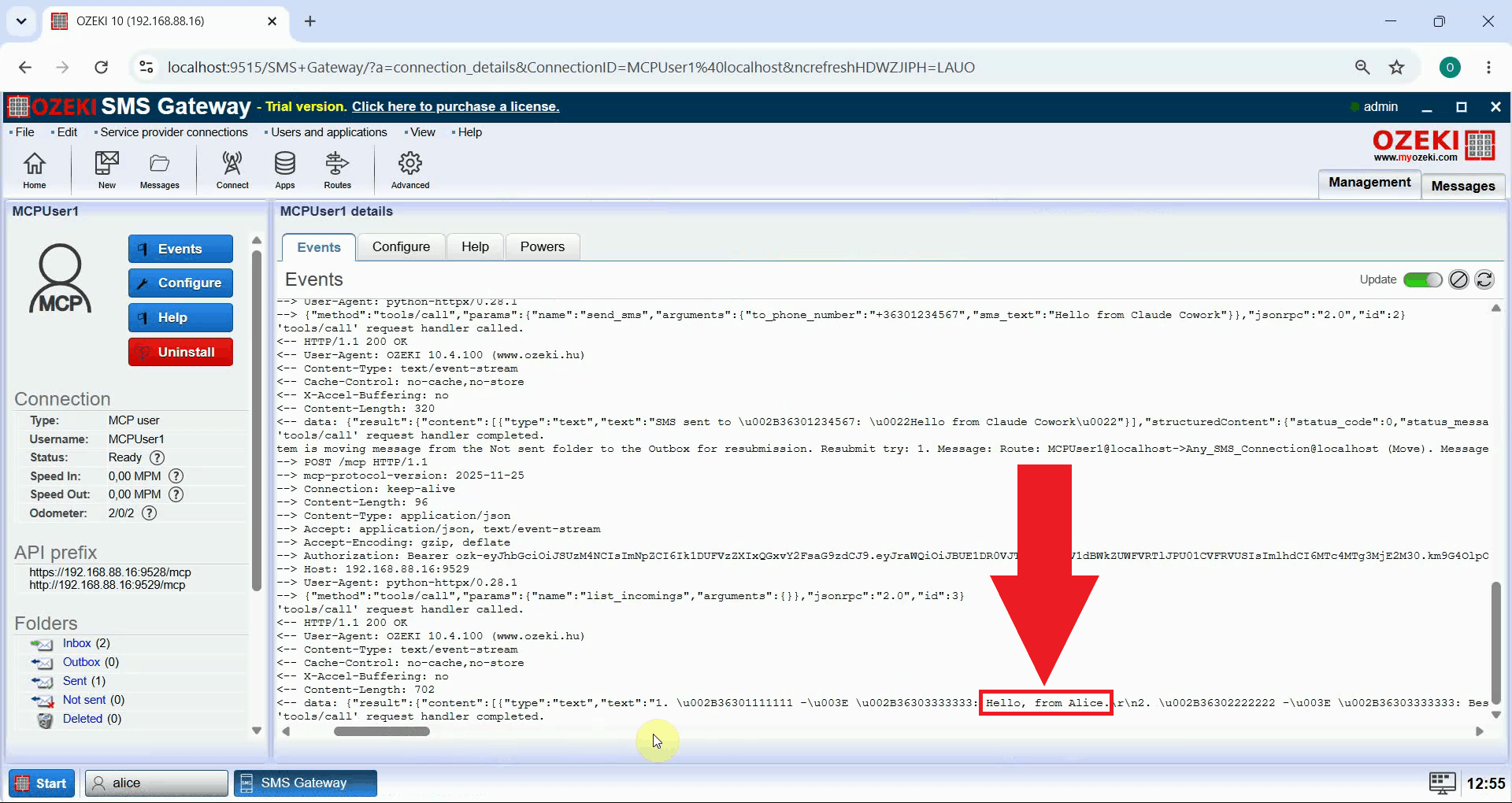The height and width of the screenshot is (803, 1512).
Task: Open Users and applications menu
Action: [328, 132]
